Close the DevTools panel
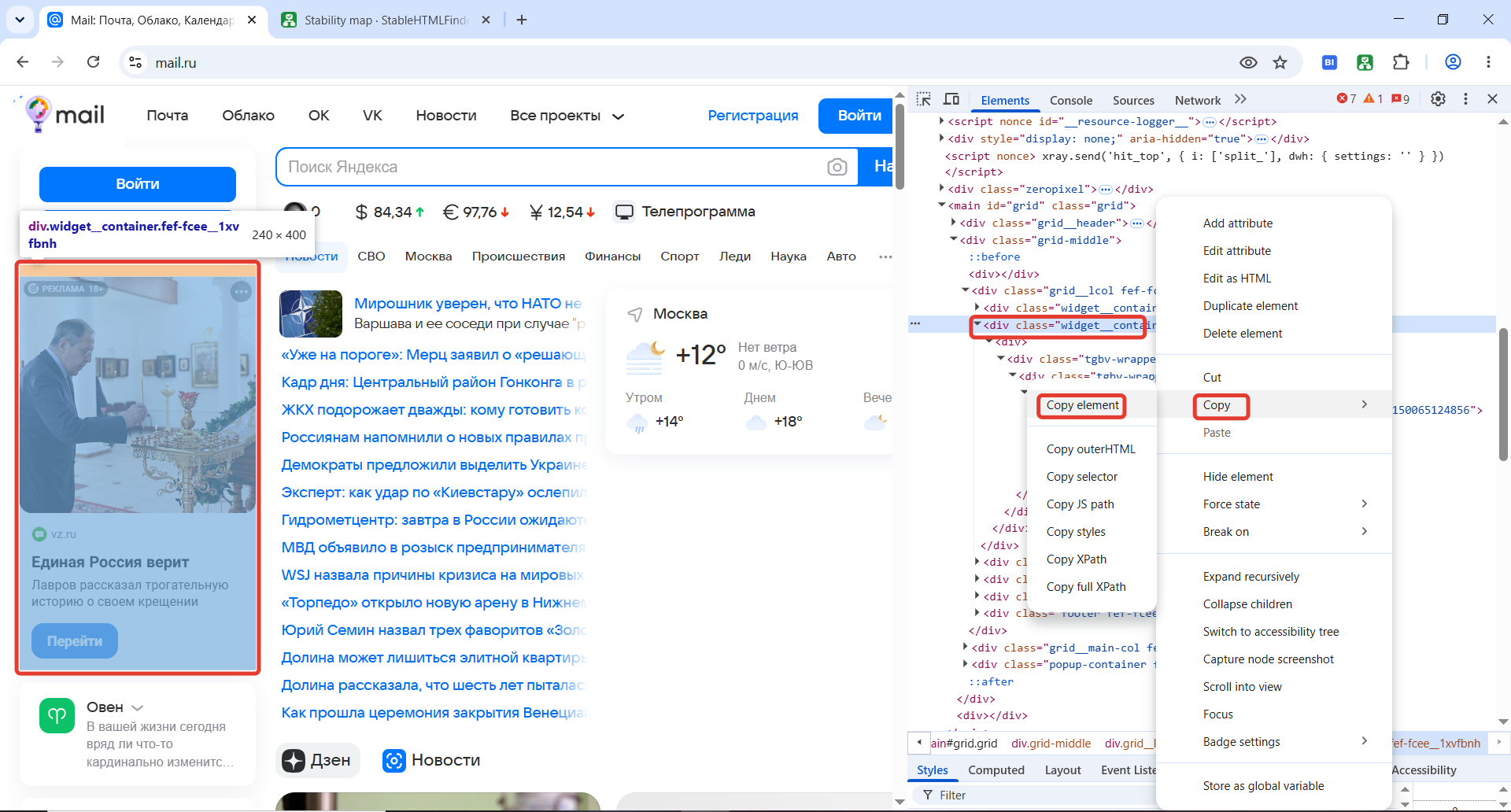Image resolution: width=1511 pixels, height=812 pixels. pos(1492,99)
